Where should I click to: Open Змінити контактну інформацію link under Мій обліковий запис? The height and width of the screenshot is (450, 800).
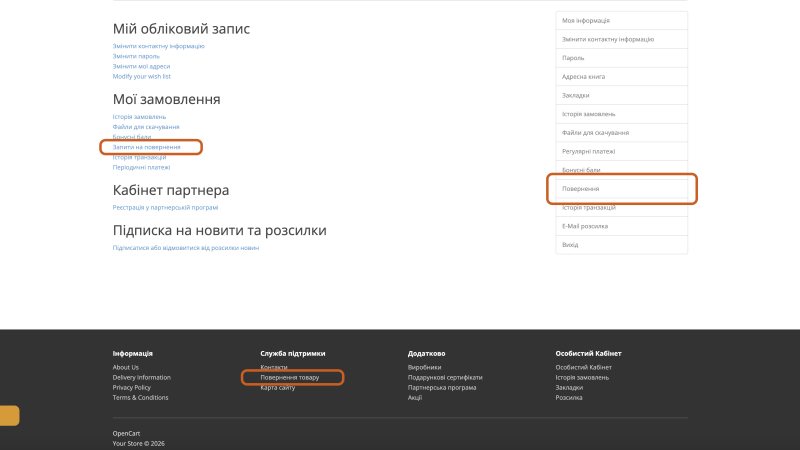point(158,46)
